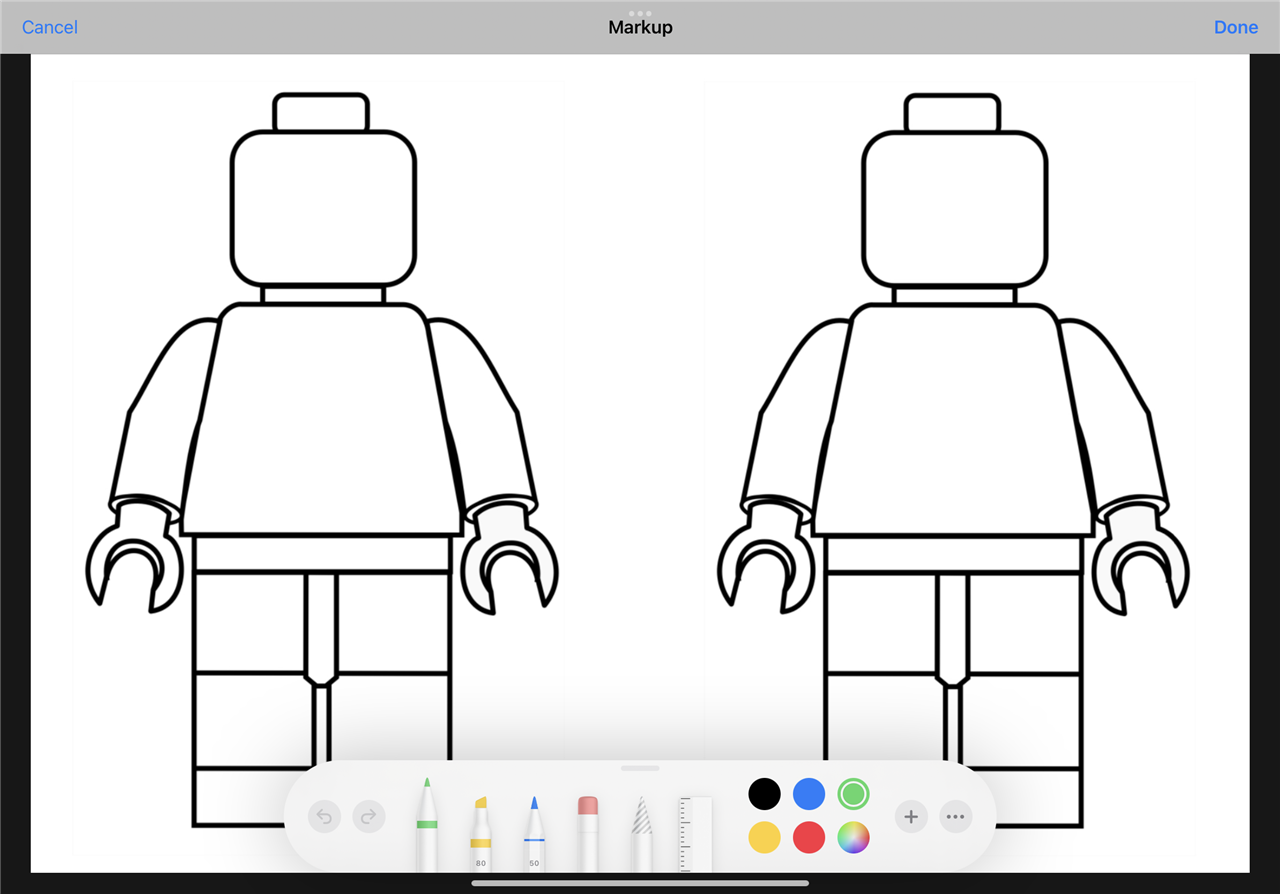1280x894 pixels.
Task: Tap Done to save markup
Action: coord(1236,27)
